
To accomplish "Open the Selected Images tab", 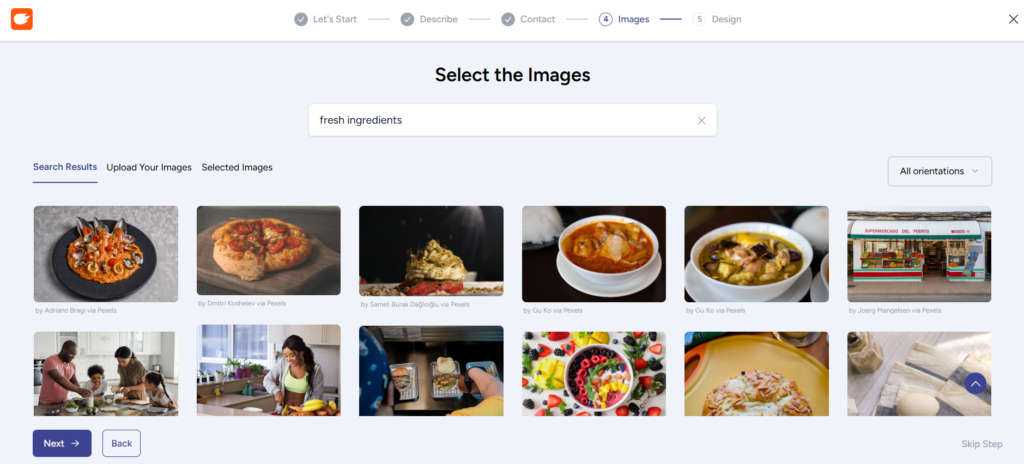I will coord(237,168).
